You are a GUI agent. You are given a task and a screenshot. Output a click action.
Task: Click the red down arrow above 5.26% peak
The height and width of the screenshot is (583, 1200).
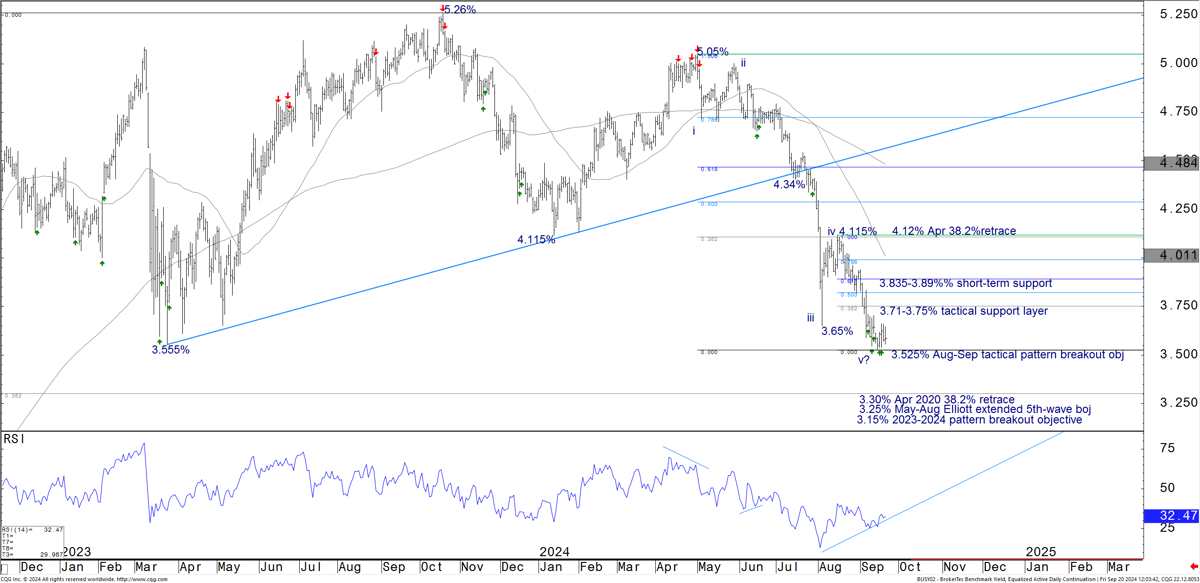(x=442, y=9)
